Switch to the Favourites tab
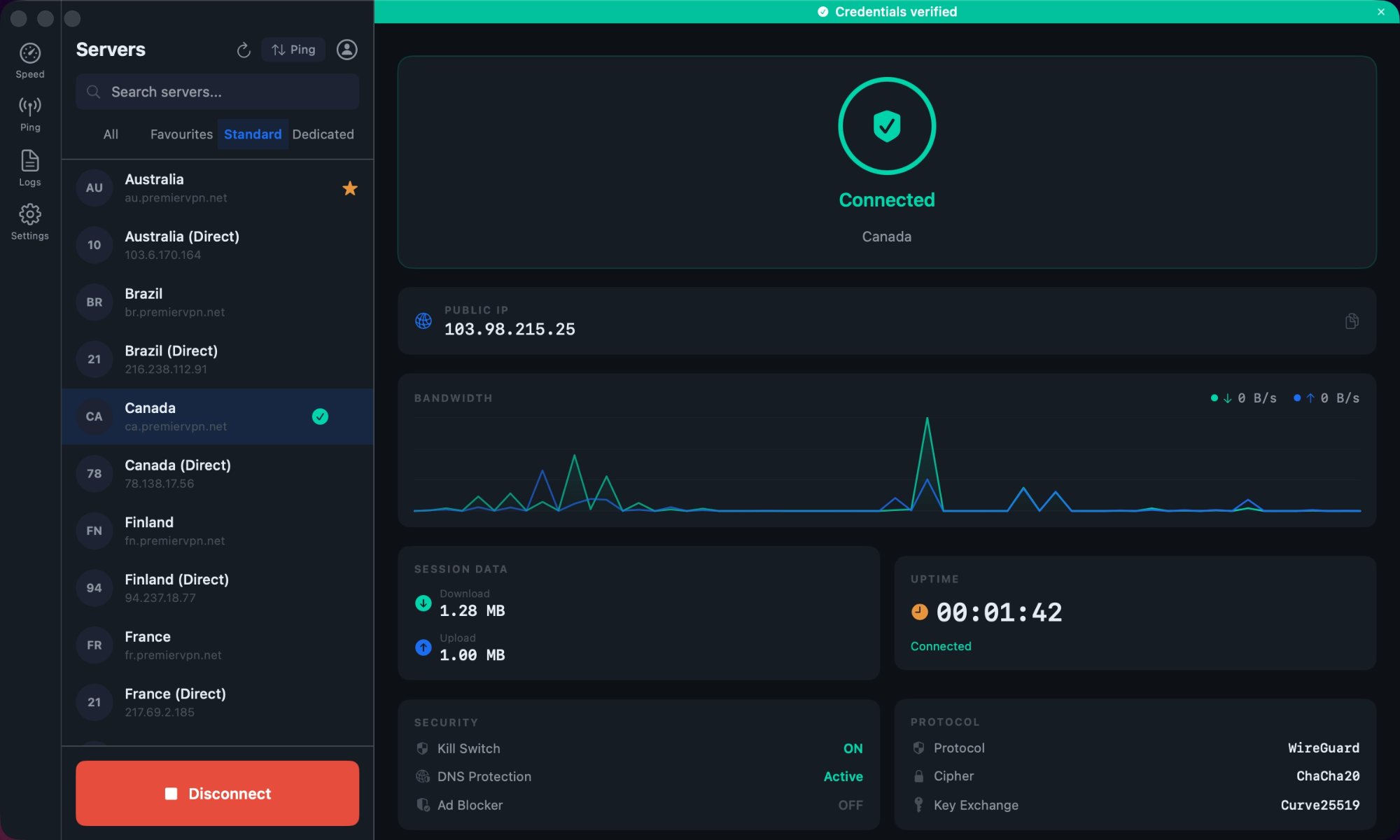Image resolution: width=1400 pixels, height=840 pixels. (181, 134)
